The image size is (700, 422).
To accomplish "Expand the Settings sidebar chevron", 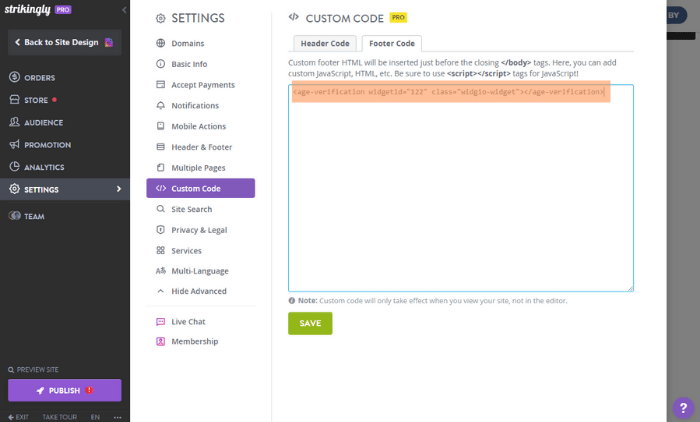I will (119, 189).
